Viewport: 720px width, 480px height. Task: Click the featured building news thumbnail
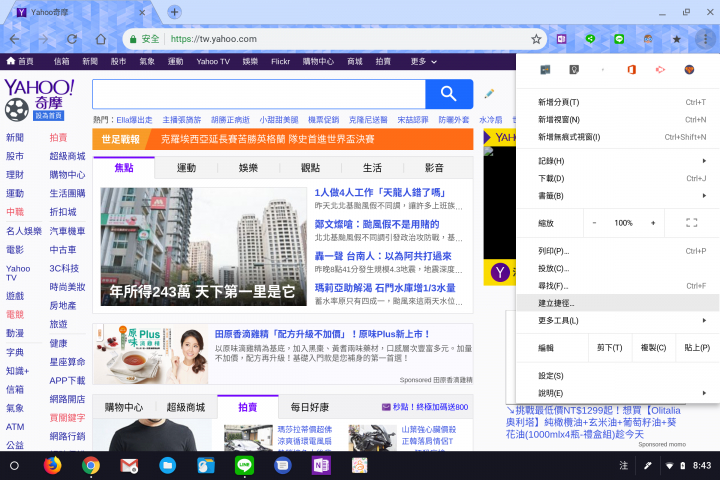[203, 247]
